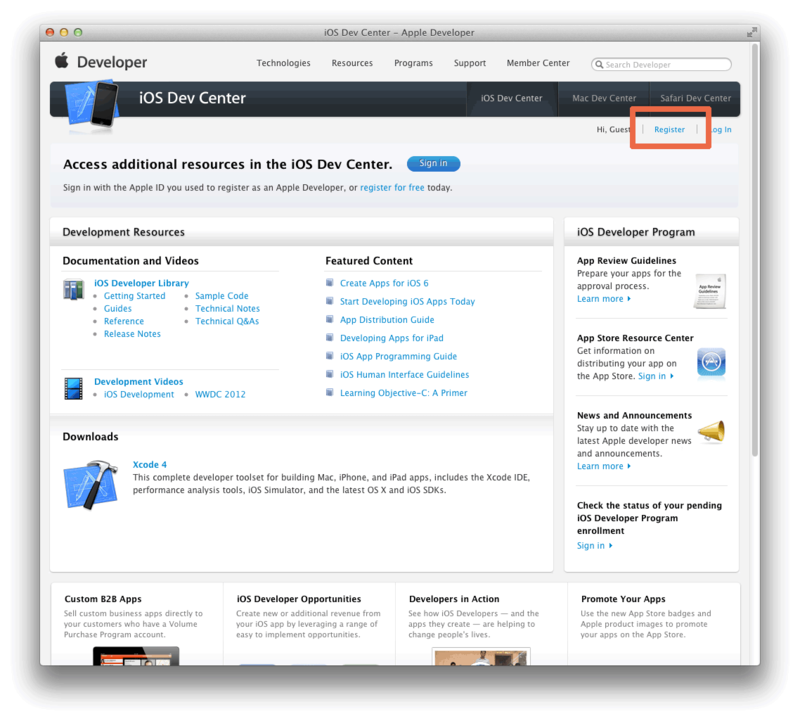
Task: Click the Xcode 4 download link
Action: point(149,465)
